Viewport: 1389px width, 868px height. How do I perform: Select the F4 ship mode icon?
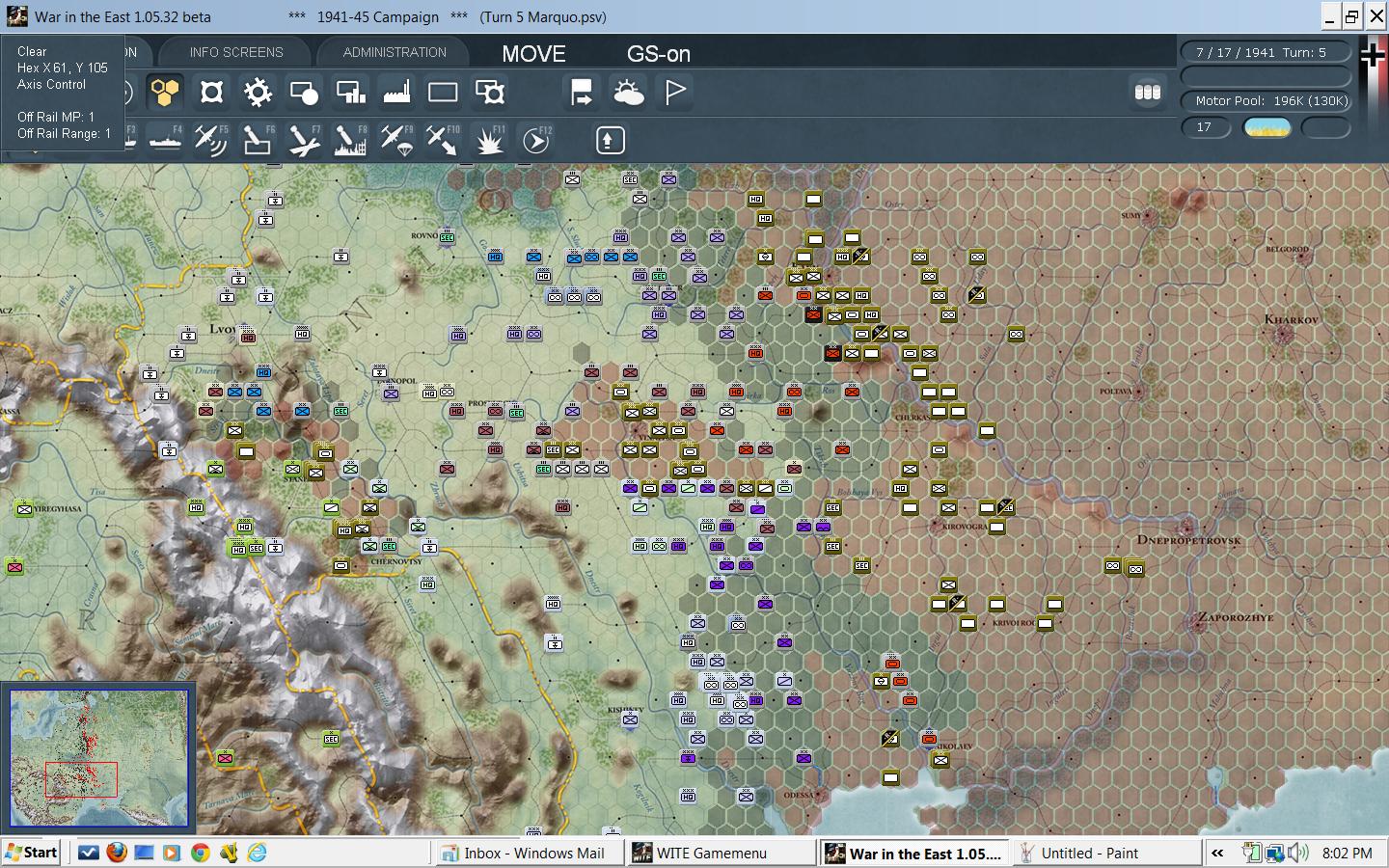tap(165, 141)
